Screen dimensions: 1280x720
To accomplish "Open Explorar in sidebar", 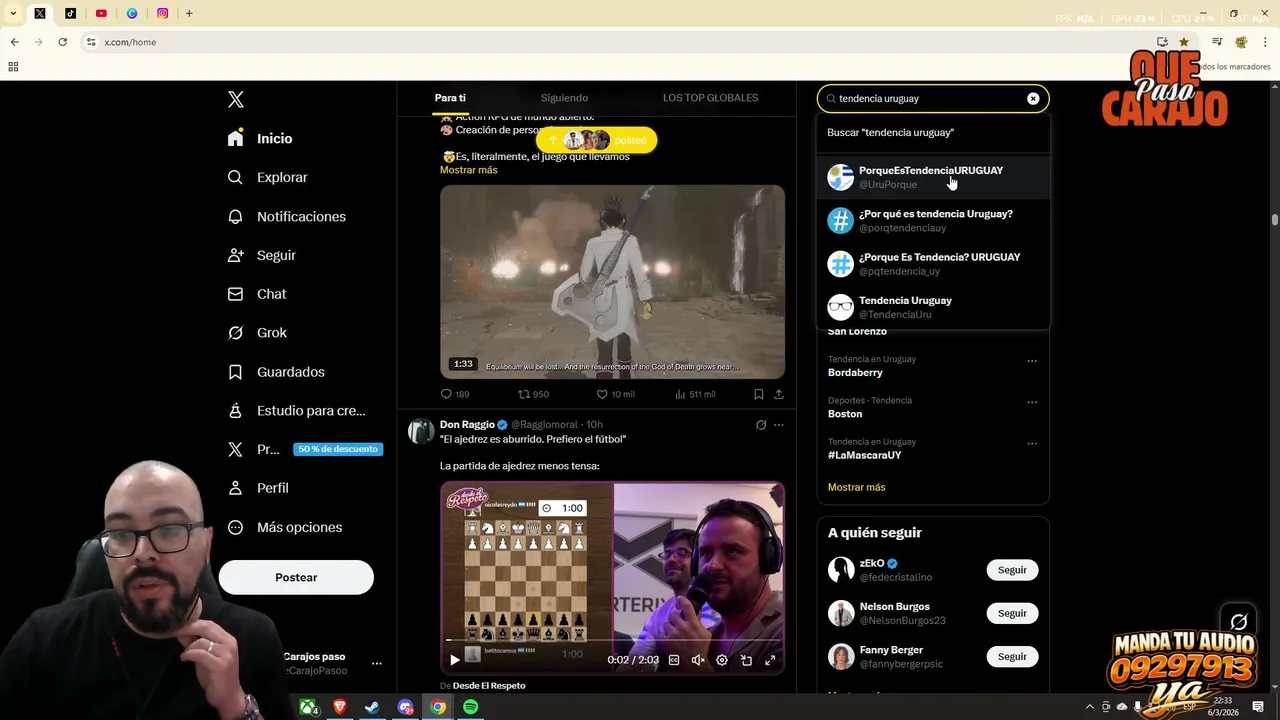I will [267, 177].
